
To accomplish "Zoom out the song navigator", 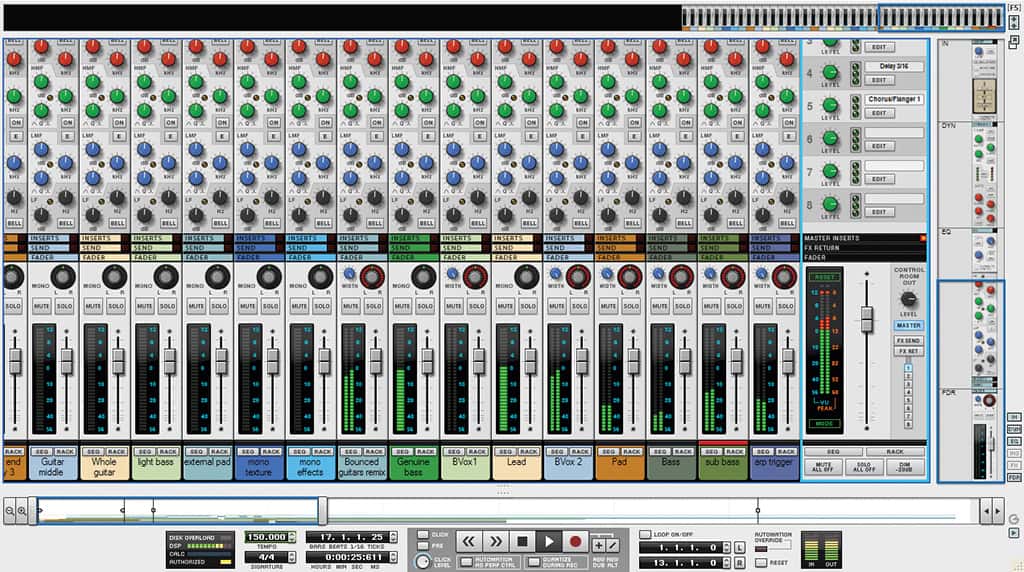I will click(10, 511).
